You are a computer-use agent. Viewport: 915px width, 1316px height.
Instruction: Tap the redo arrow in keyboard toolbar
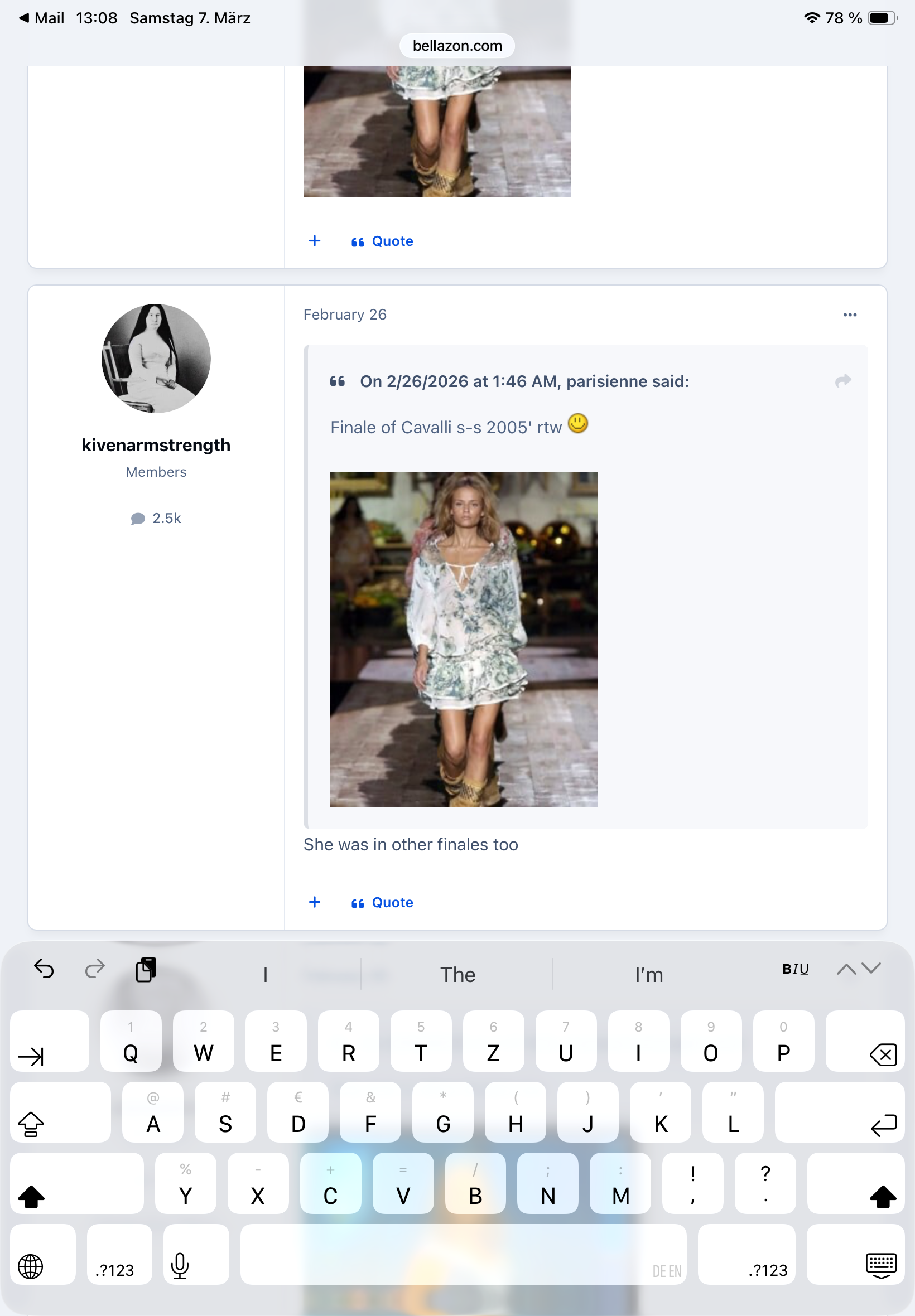(x=95, y=969)
